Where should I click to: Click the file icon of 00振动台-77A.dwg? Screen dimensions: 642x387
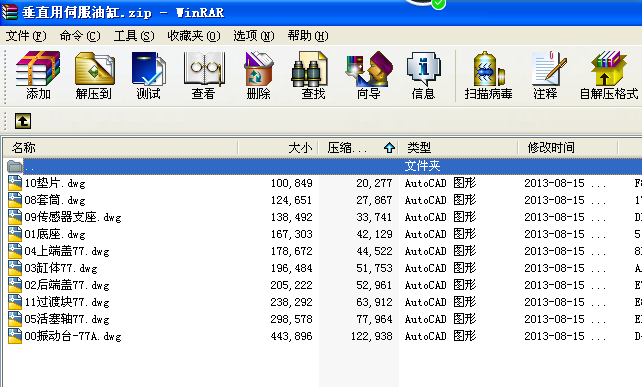[x=15, y=336]
